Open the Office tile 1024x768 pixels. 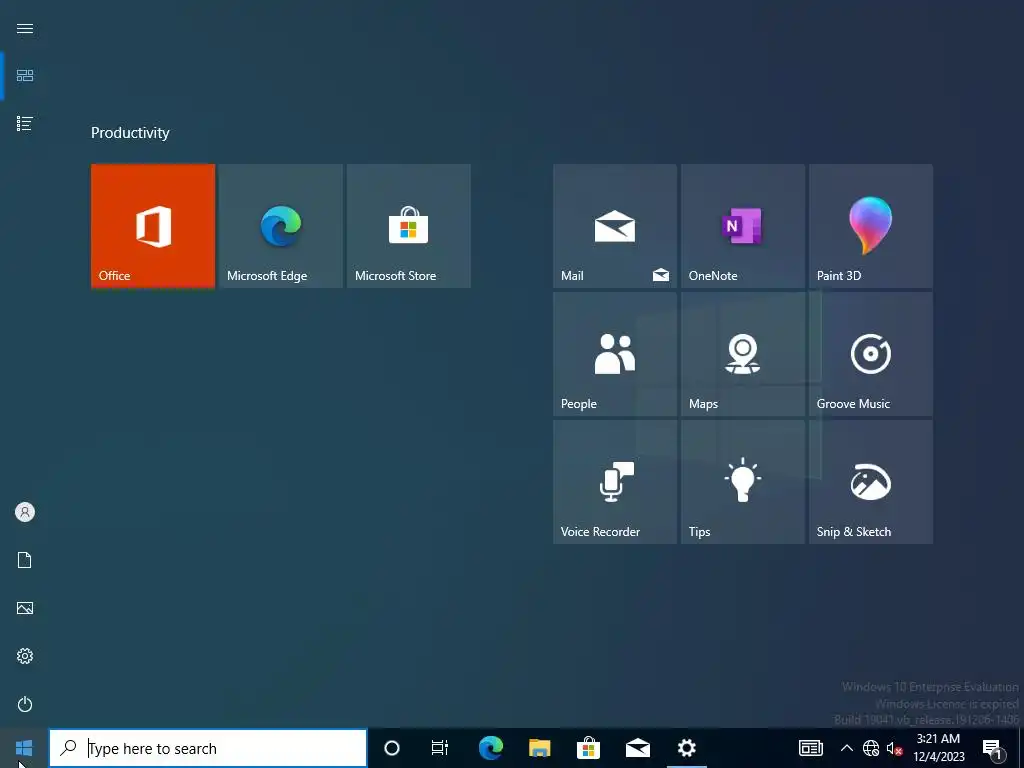point(153,226)
